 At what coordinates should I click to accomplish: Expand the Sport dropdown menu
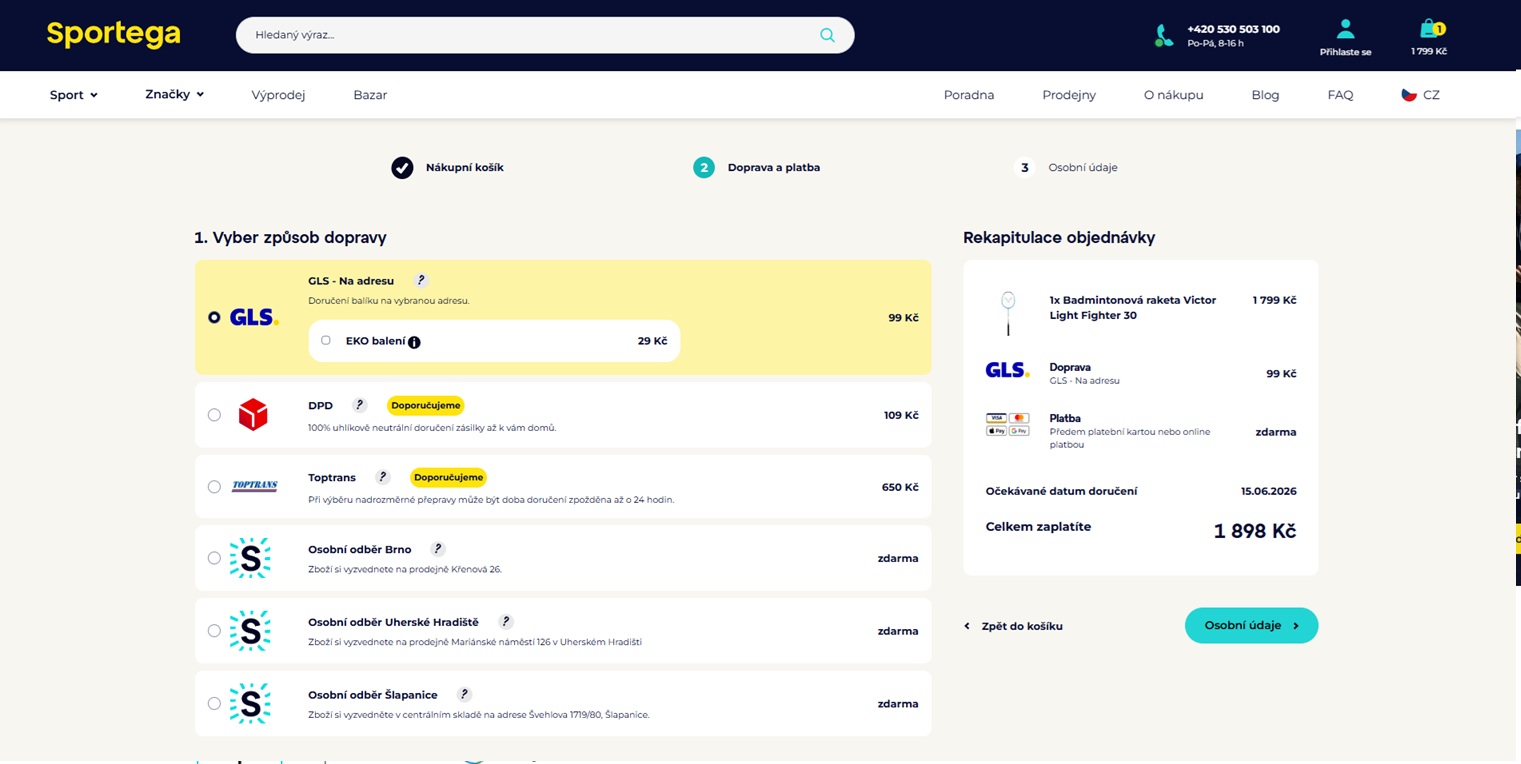74,95
